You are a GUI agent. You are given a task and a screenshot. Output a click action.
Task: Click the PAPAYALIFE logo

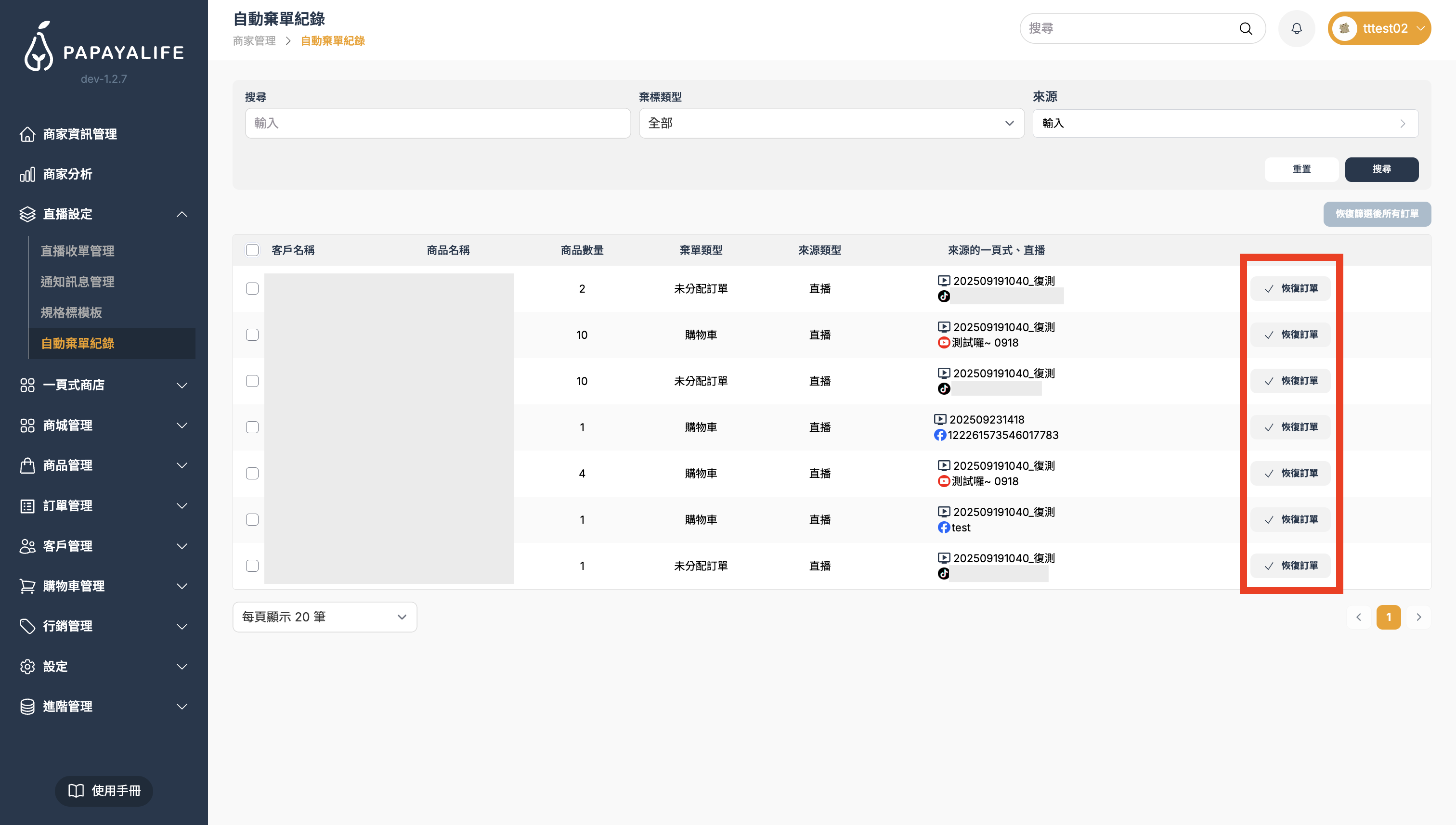click(x=104, y=48)
